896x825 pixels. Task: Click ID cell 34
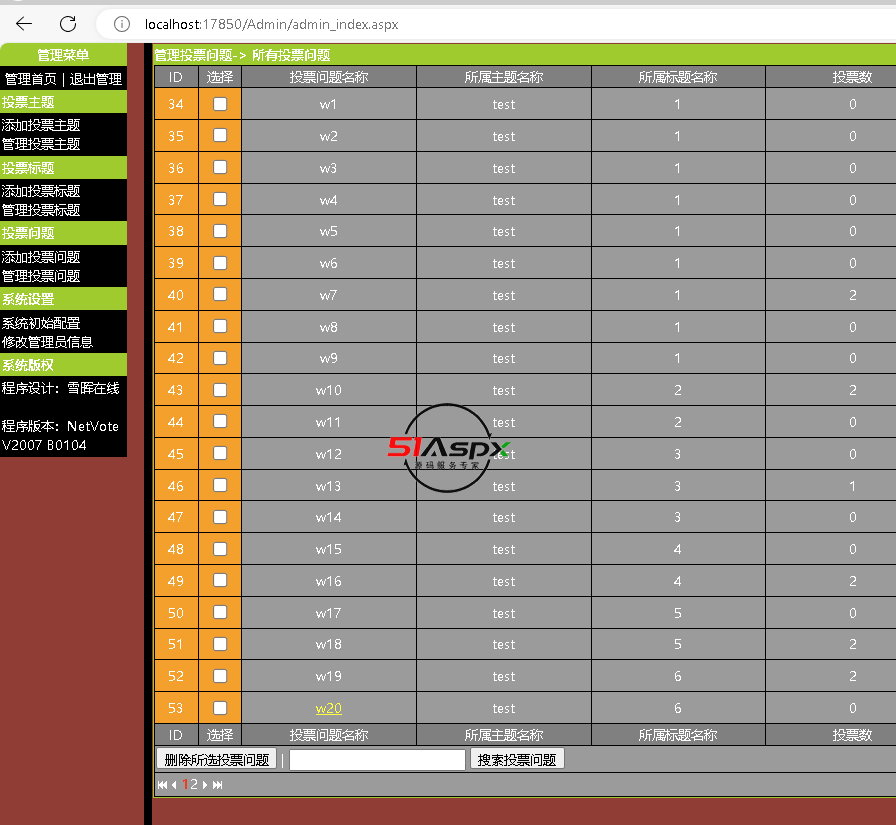[x=176, y=104]
